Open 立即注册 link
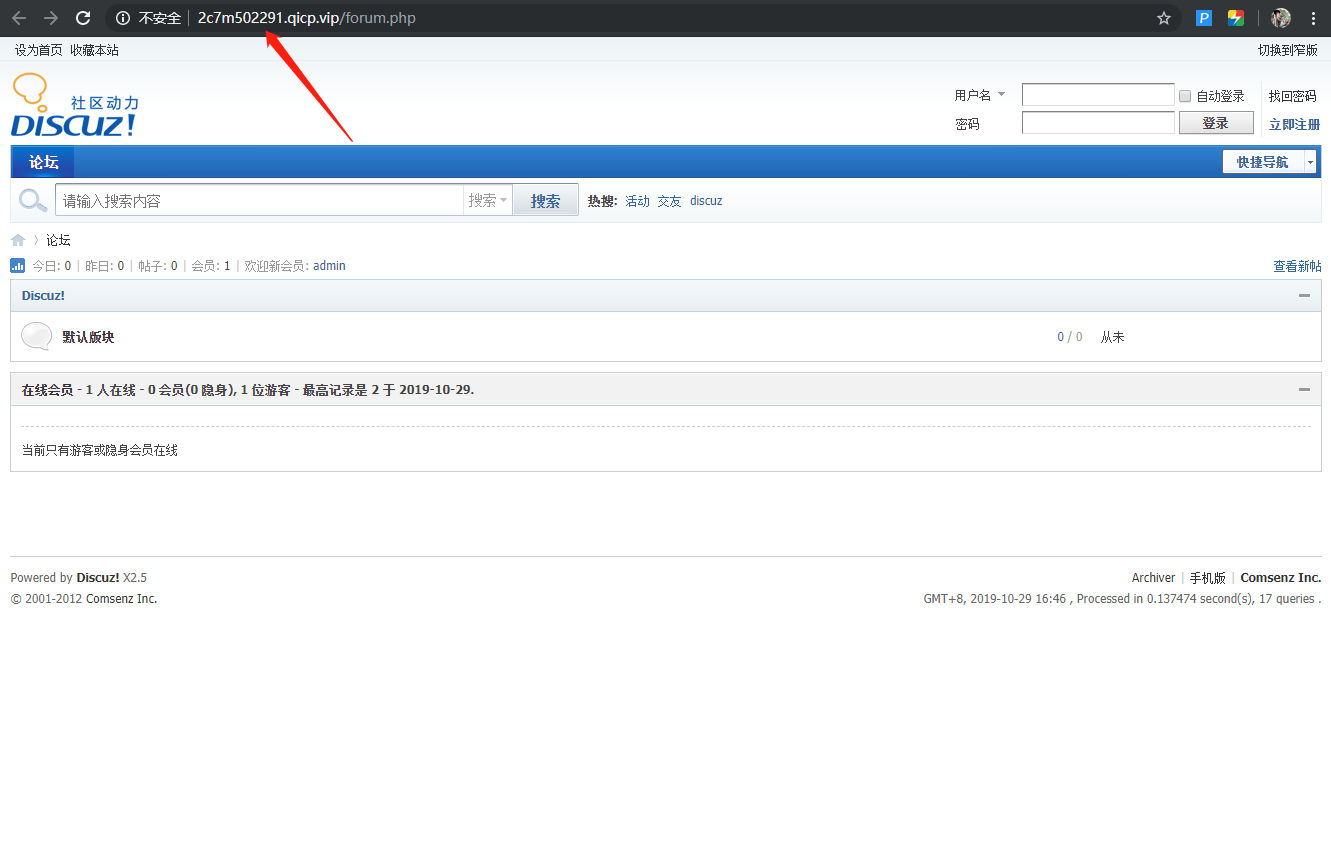Image resolution: width=1331 pixels, height=864 pixels. 1294,124
